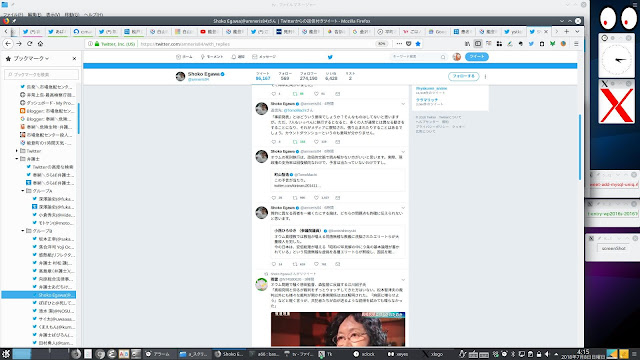Click the Twitter keyword search box

click(x=419, y=57)
